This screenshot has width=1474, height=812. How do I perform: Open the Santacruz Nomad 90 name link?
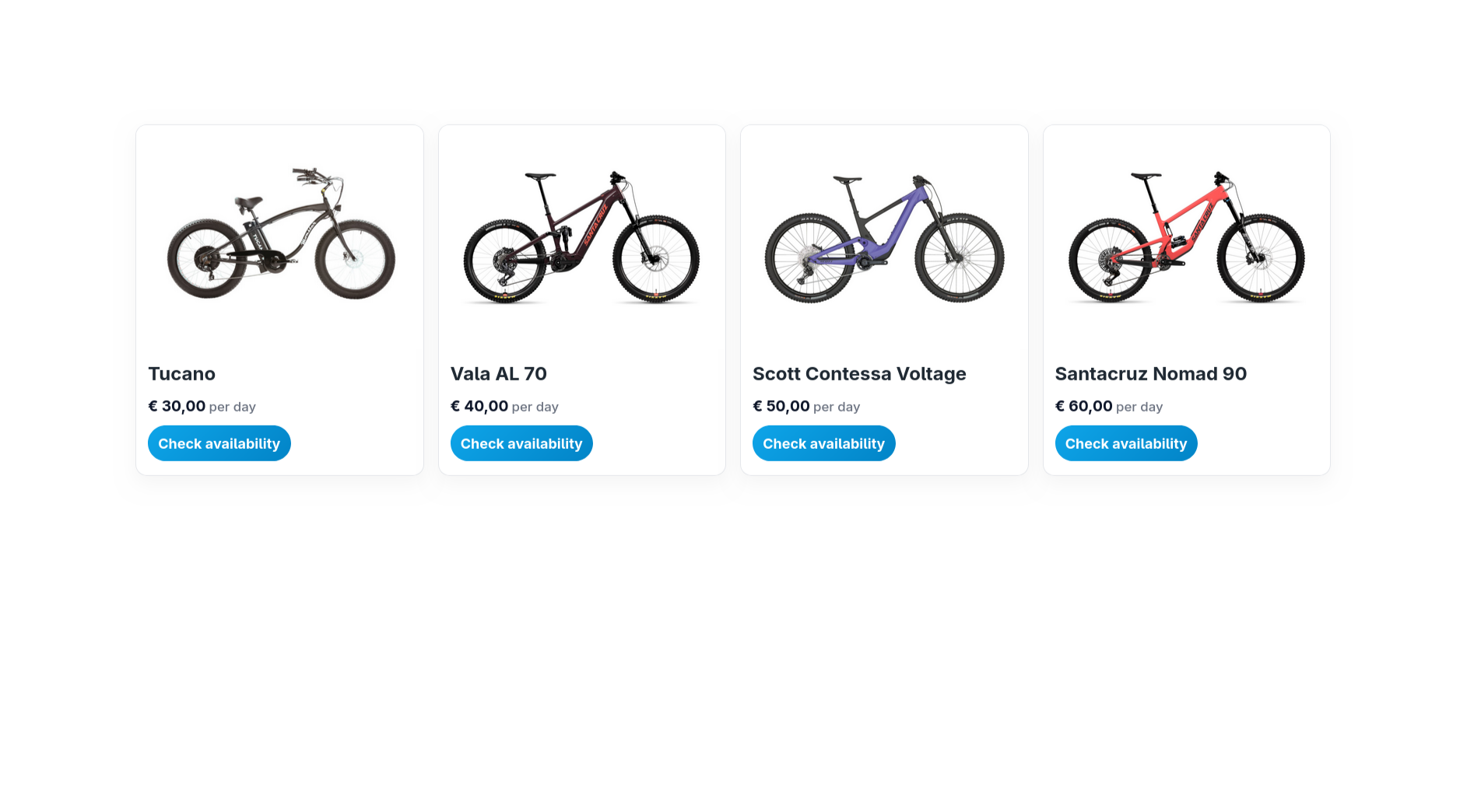tap(1150, 374)
